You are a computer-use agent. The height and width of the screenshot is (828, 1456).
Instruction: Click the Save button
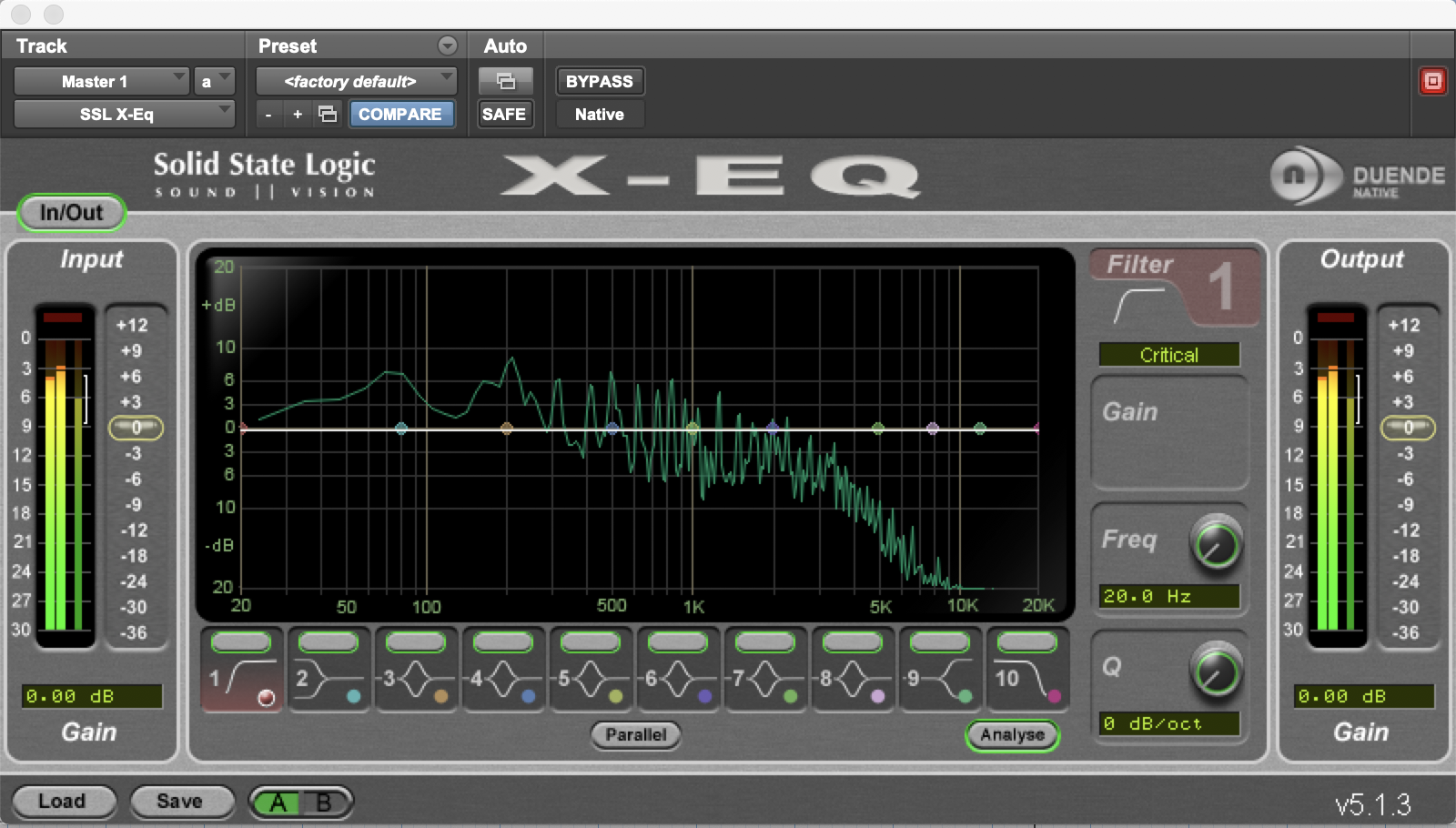pos(180,802)
